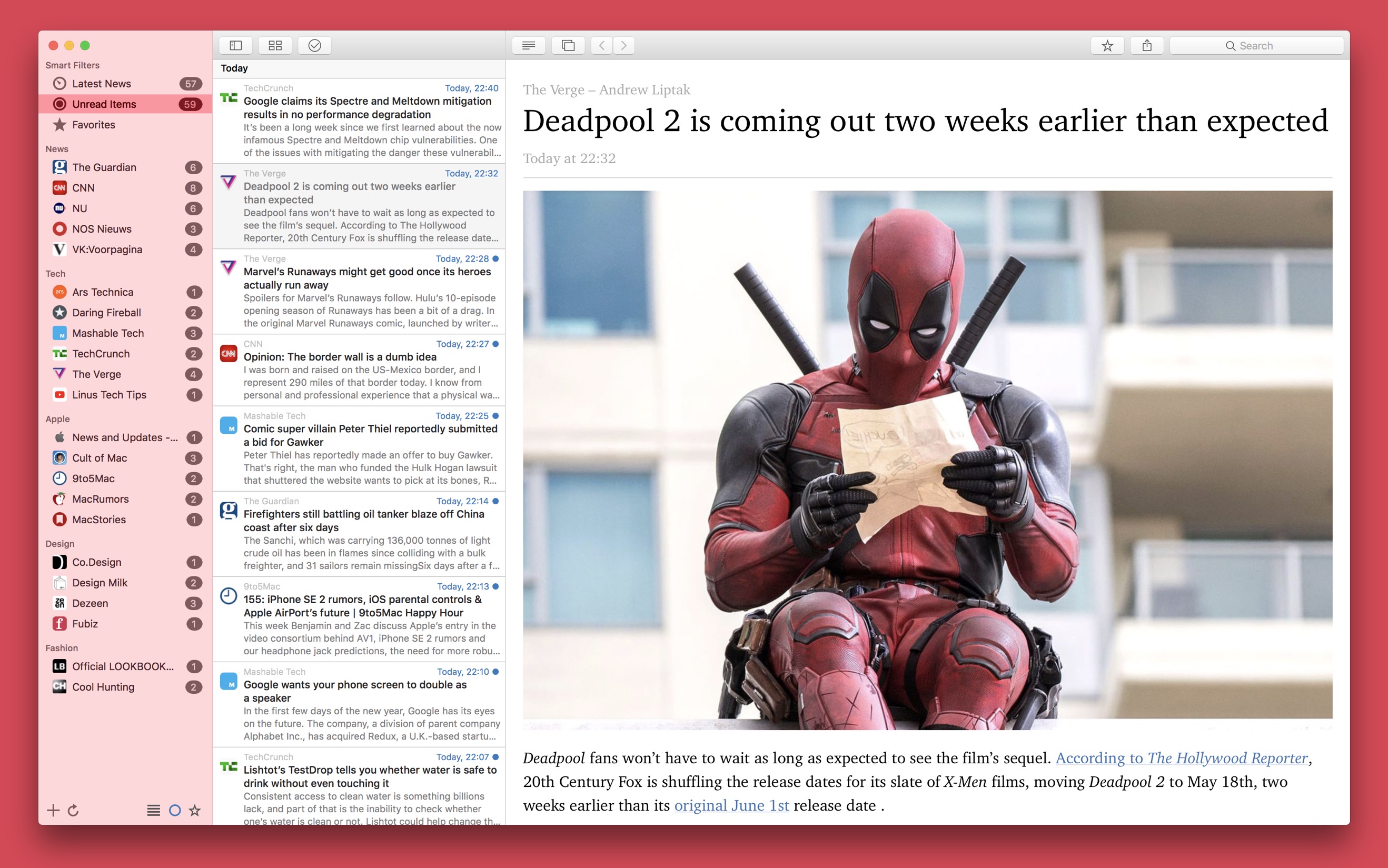The width and height of the screenshot is (1388, 868).
Task: Open the share menu
Action: (x=1147, y=45)
